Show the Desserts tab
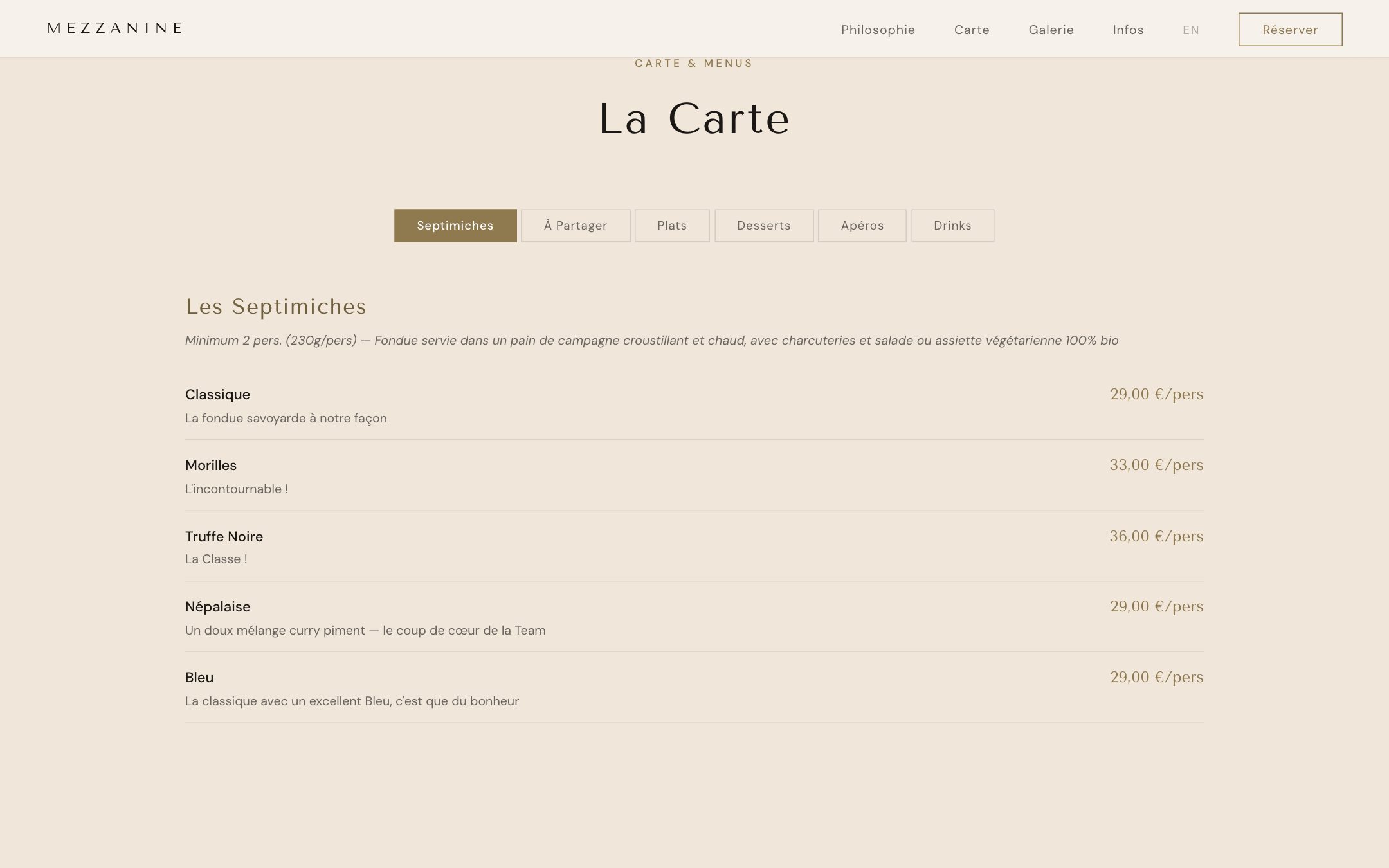 coord(764,226)
